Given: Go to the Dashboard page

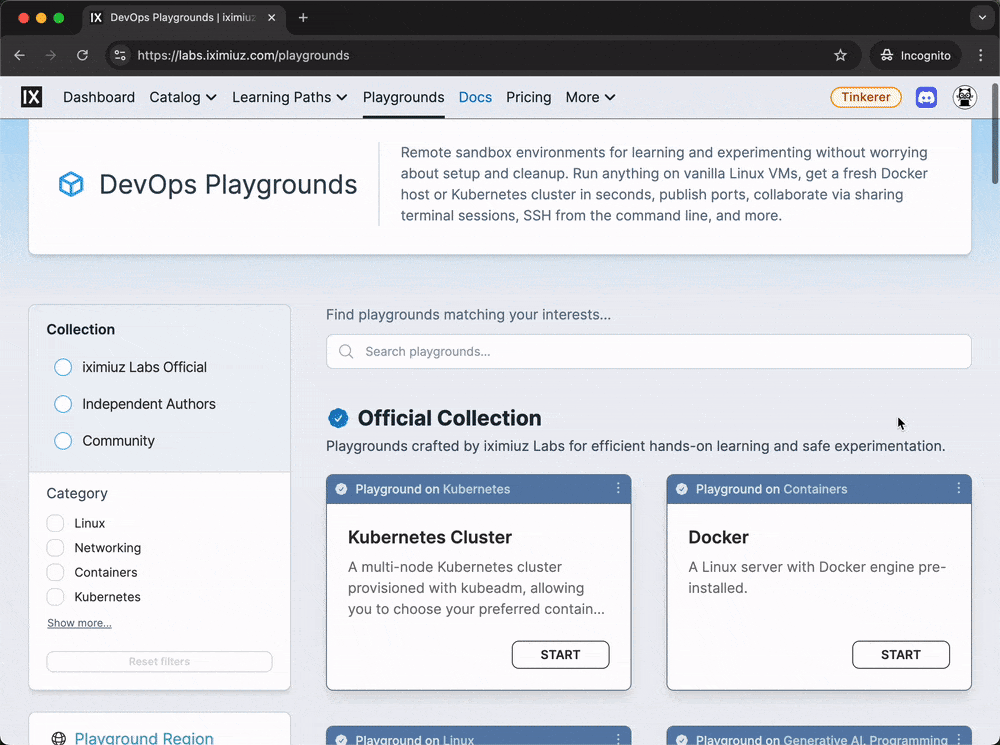Looking at the screenshot, I should 99,97.
